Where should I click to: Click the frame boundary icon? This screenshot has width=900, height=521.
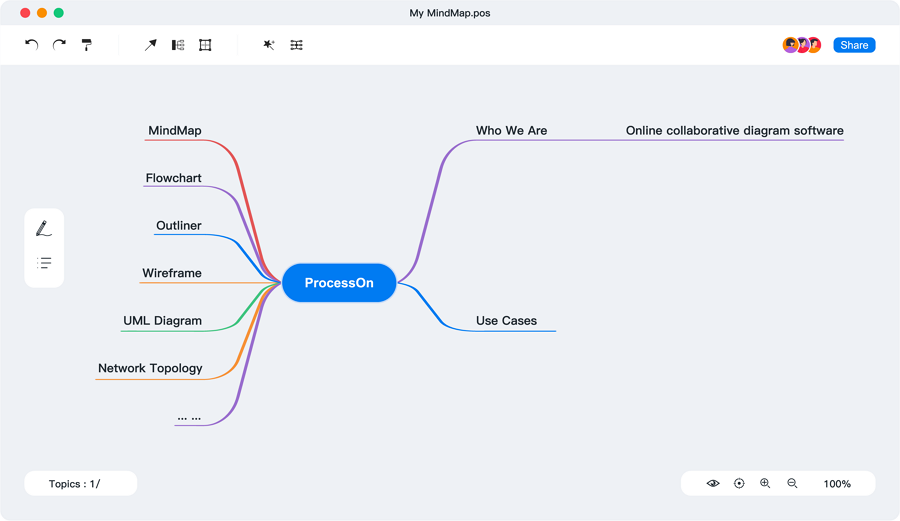(205, 45)
